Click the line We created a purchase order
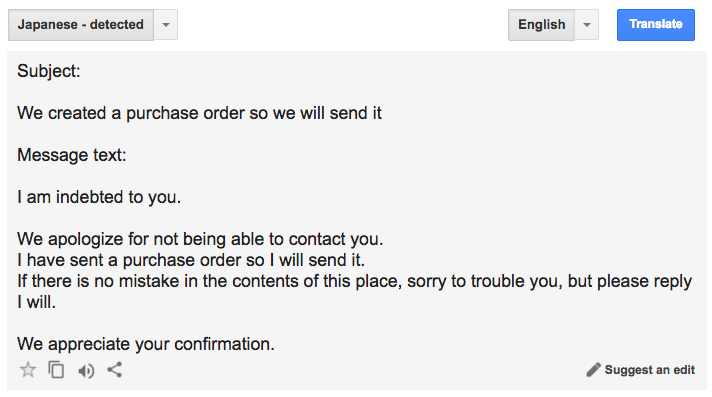 (x=199, y=113)
